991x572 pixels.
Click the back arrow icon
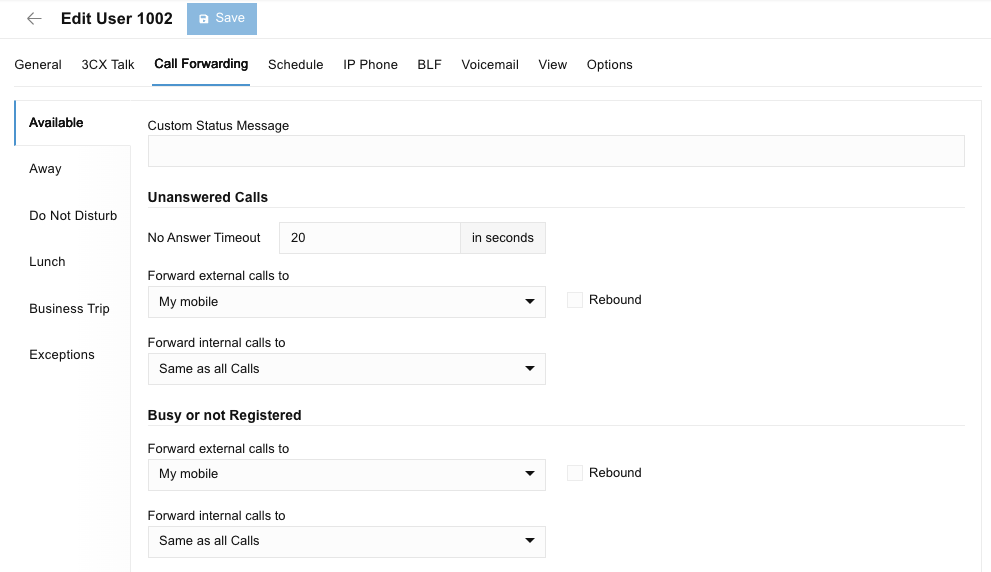tap(34, 19)
